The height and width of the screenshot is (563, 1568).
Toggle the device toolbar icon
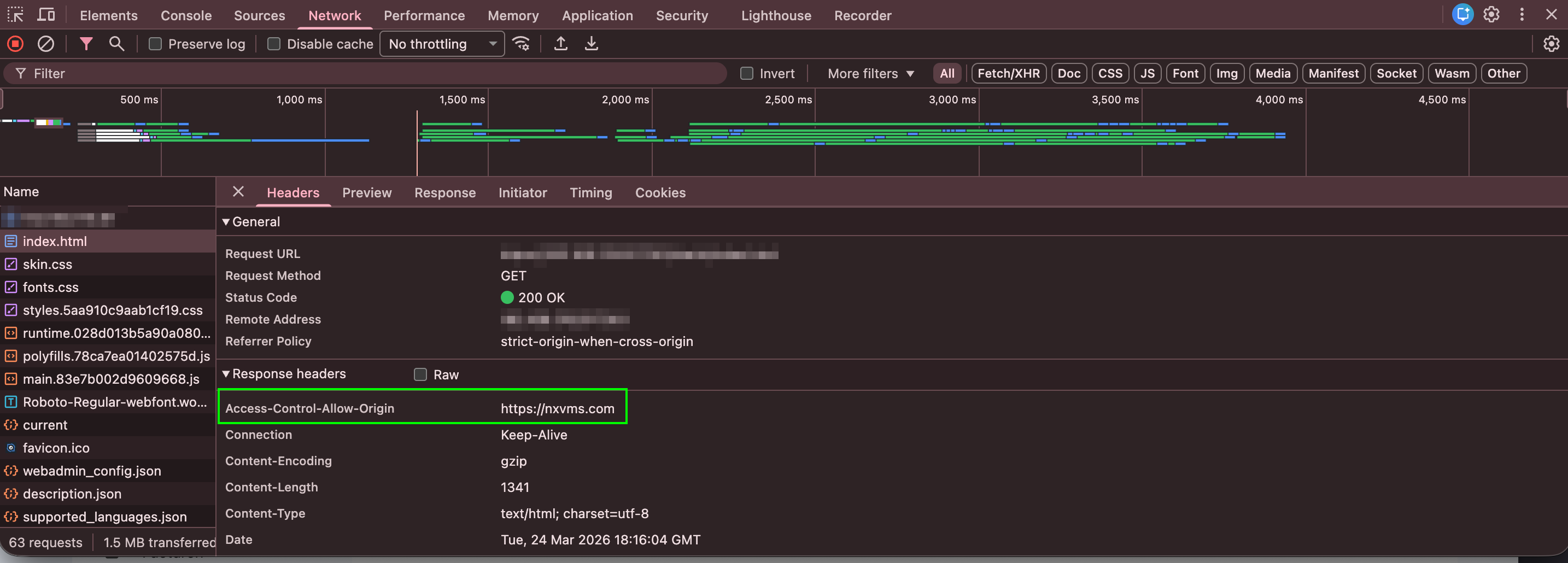point(46,15)
